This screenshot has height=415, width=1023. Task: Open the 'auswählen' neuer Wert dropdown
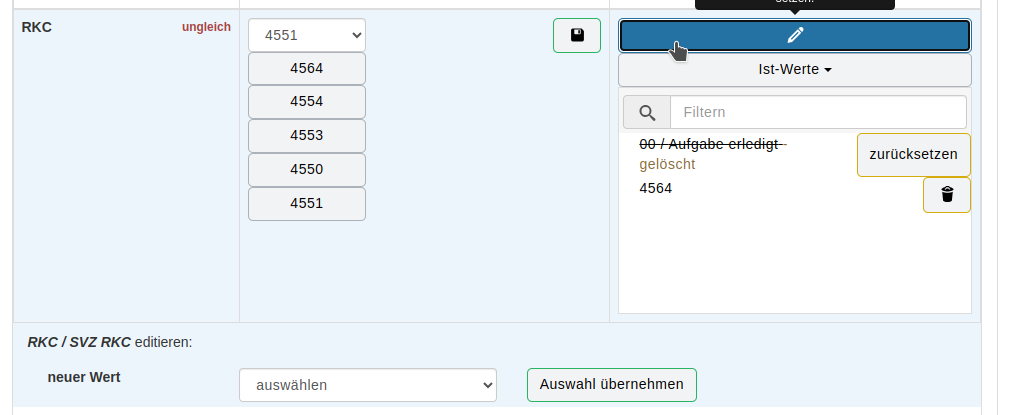coord(368,385)
